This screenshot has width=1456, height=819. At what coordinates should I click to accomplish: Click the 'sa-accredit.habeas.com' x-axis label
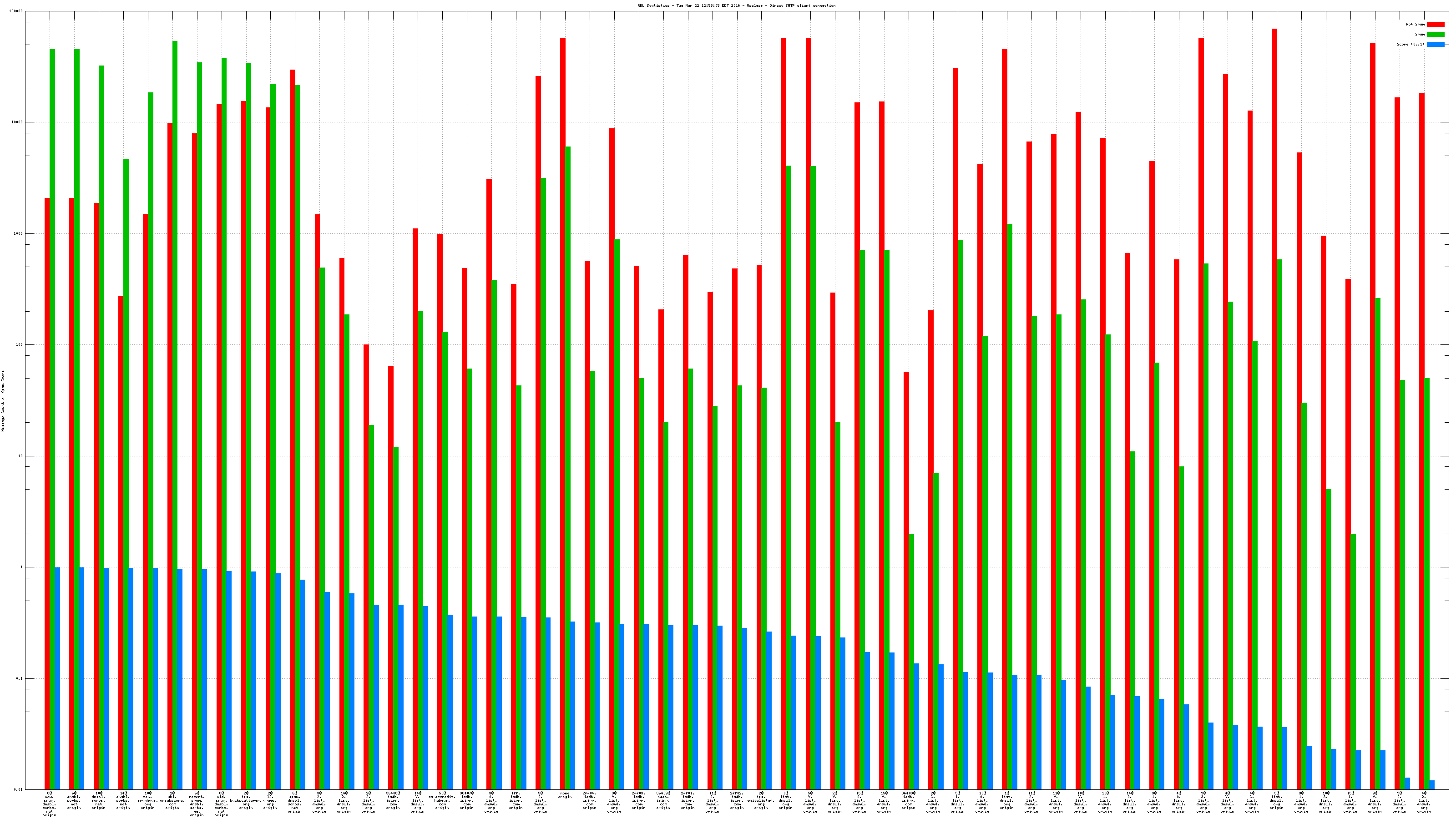(442, 800)
